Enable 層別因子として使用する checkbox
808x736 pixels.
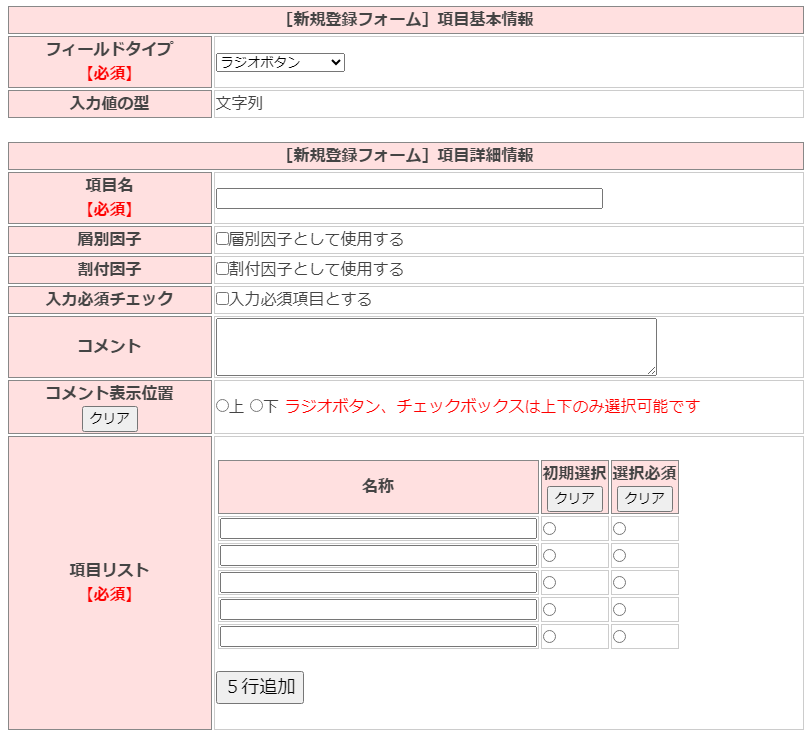pos(223,240)
